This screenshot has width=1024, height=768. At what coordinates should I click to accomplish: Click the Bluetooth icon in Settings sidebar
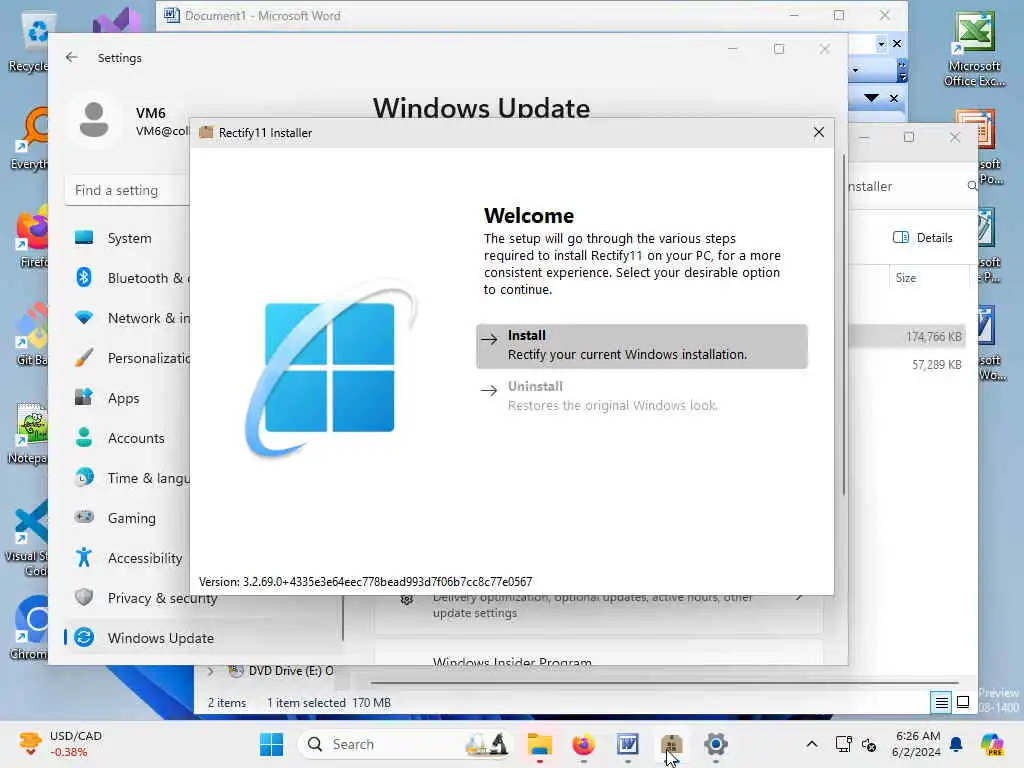tap(84, 278)
